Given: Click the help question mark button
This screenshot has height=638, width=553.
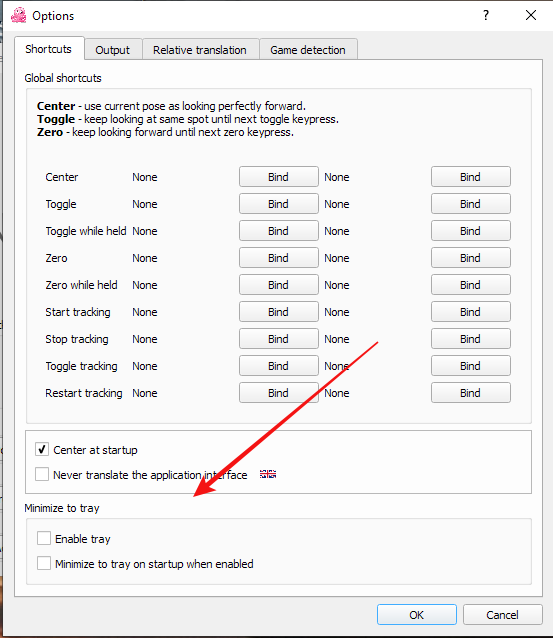Looking at the screenshot, I should coord(486,15).
